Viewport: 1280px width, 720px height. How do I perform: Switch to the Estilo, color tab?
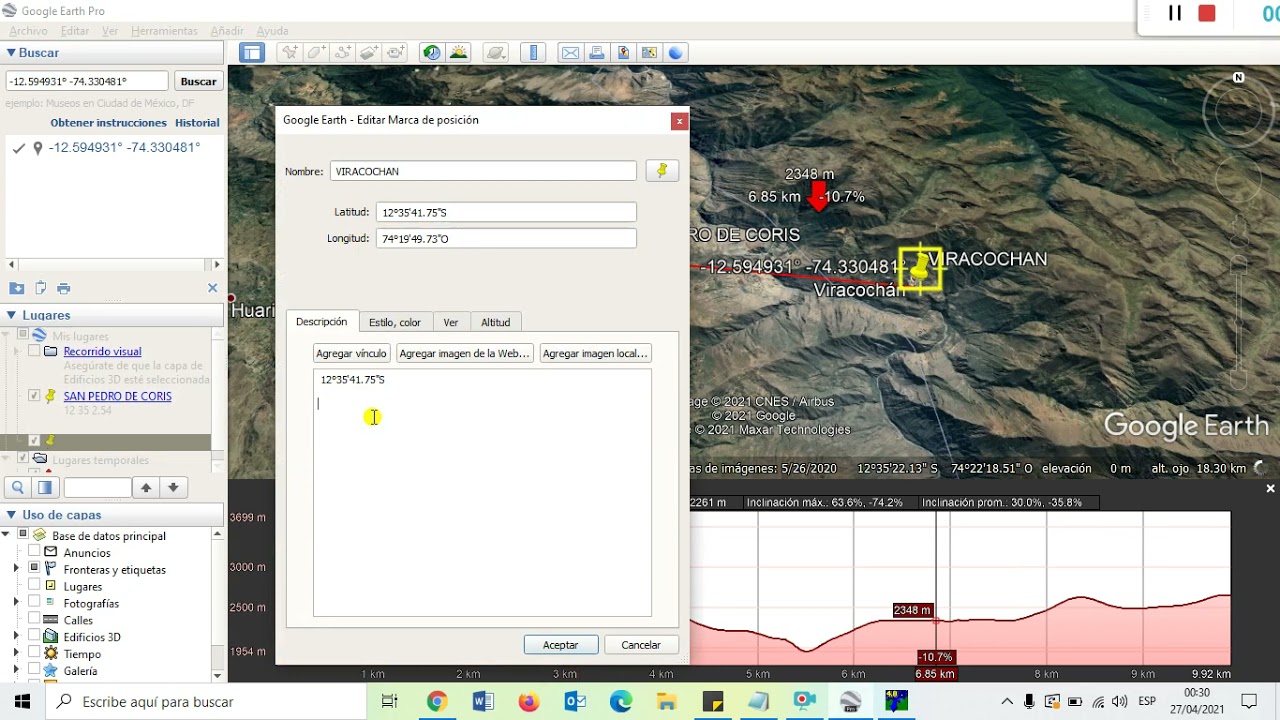[x=394, y=322]
